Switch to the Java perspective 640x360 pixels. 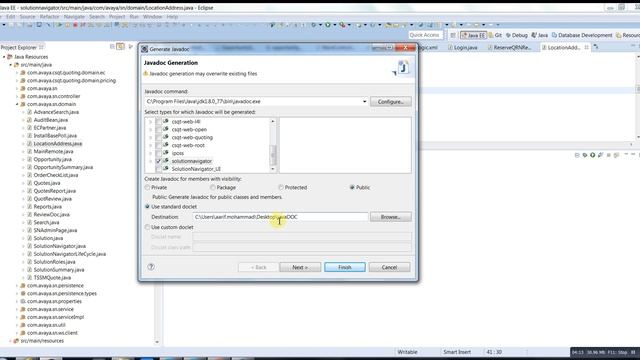(x=540, y=36)
